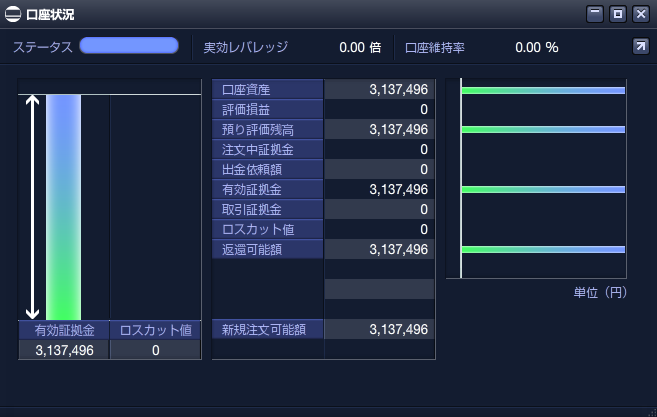Viewport: 657px width, 417px height.
Task: Minimize the 口座状況 window
Action: [595, 13]
